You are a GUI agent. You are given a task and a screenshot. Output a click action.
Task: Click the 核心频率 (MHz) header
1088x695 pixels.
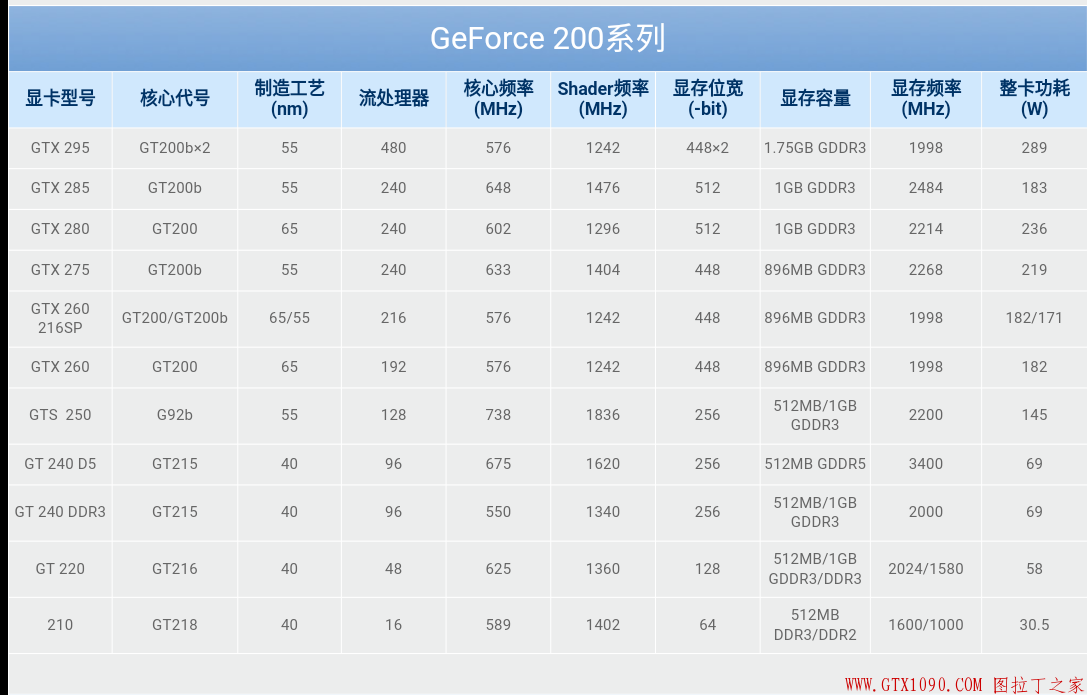click(498, 98)
